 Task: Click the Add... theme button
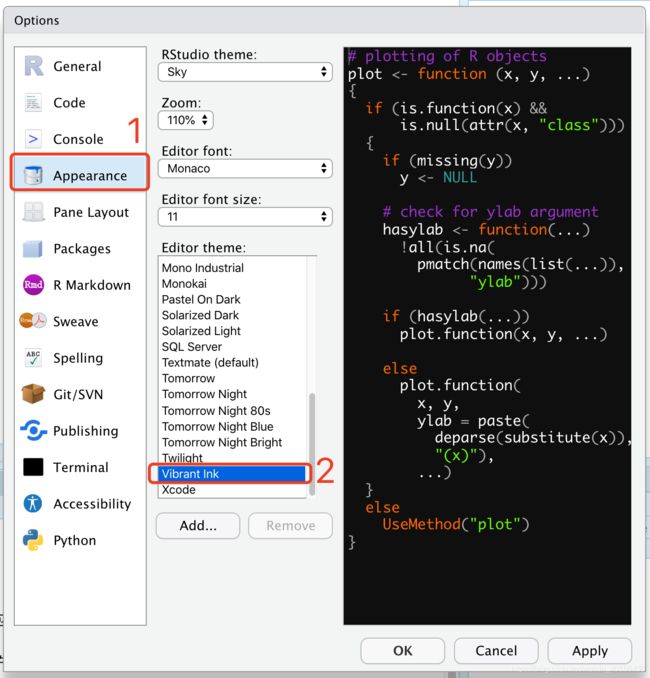coord(198,525)
